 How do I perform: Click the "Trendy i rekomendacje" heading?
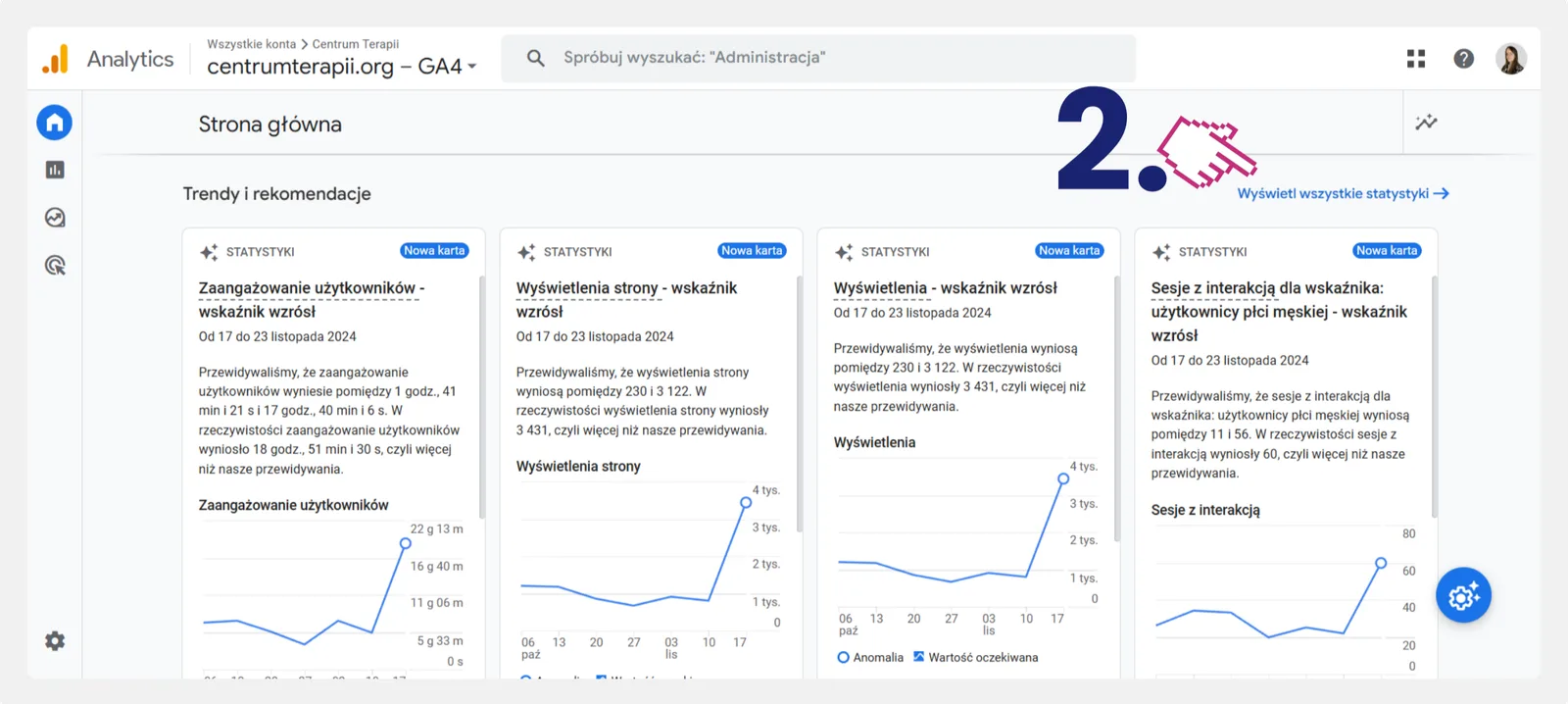point(277,194)
